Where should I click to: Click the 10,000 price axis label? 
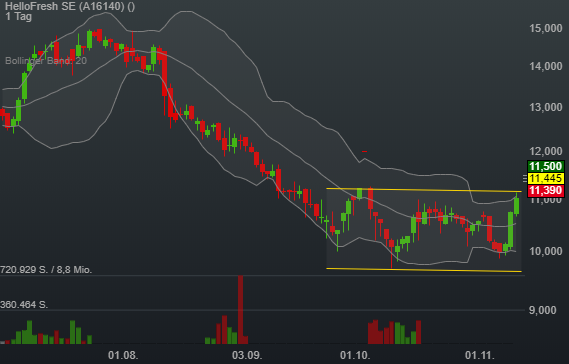(x=545, y=251)
